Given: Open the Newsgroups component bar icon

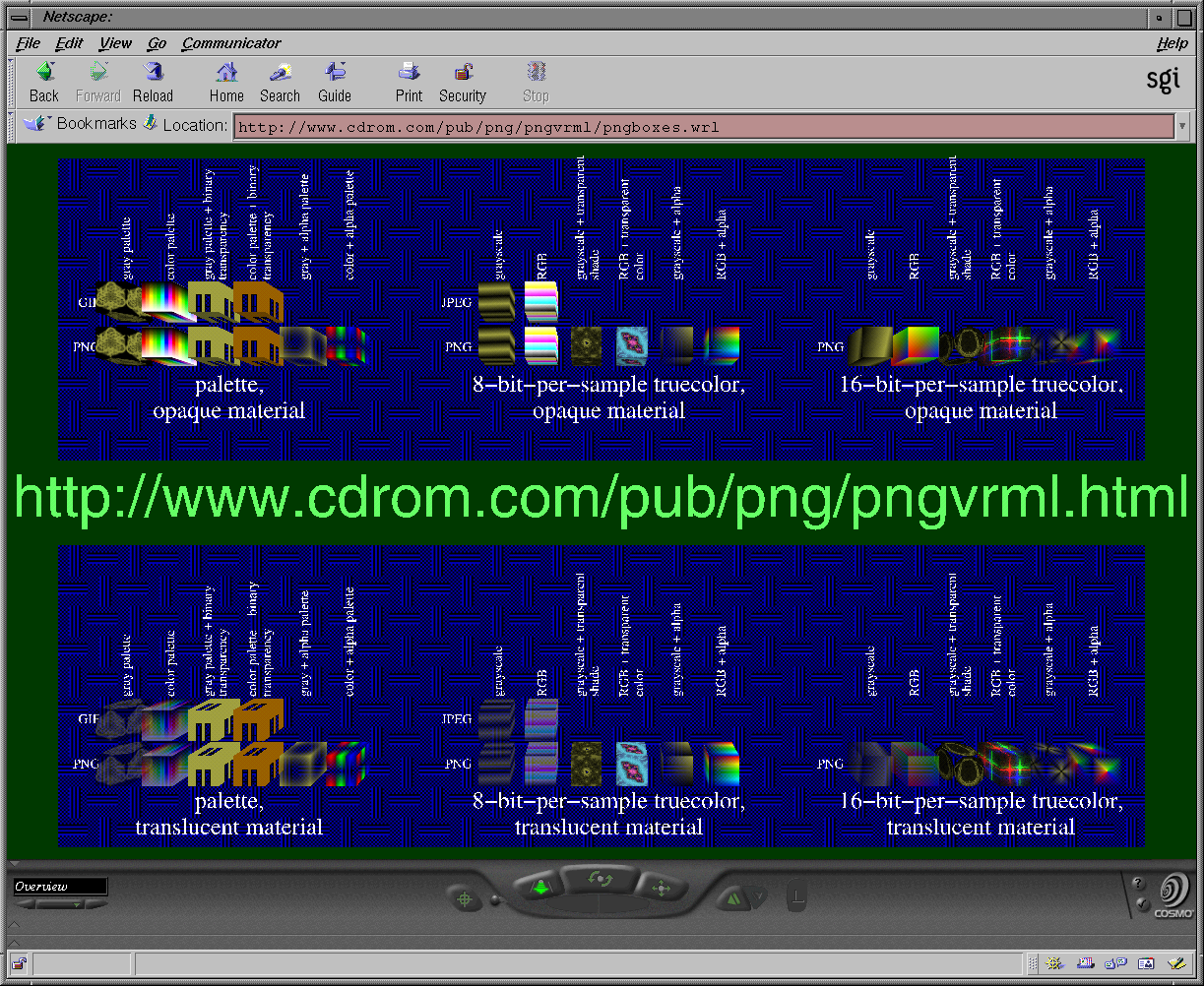Looking at the screenshot, I should (1116, 963).
